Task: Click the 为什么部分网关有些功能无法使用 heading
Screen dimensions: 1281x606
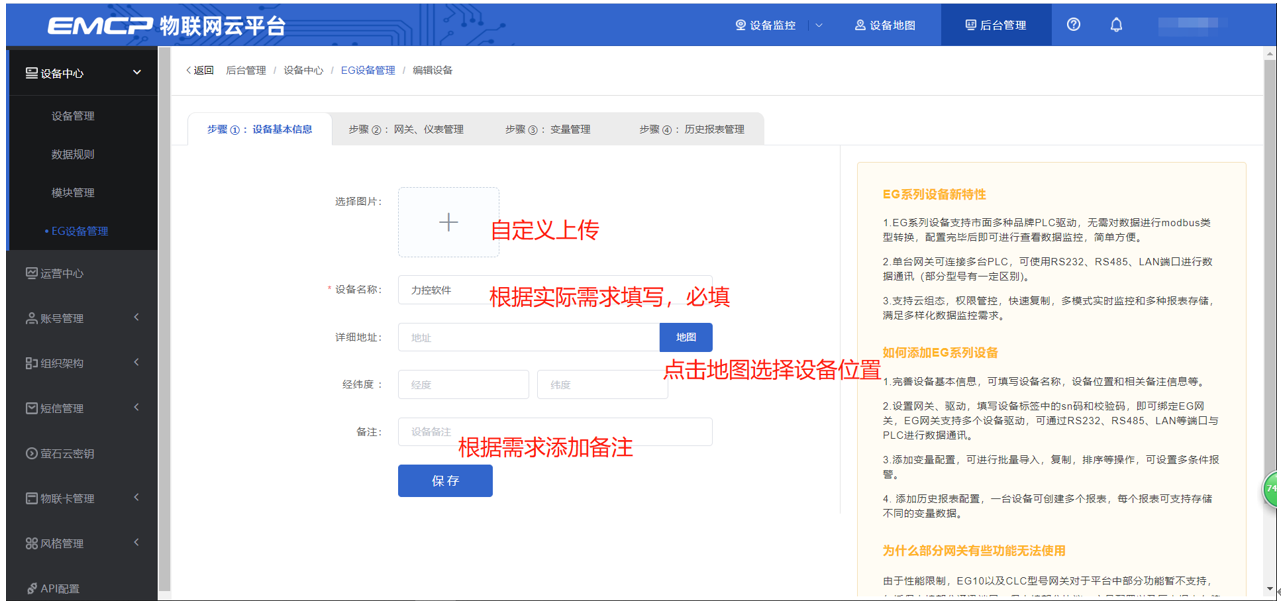Action: tap(974, 551)
